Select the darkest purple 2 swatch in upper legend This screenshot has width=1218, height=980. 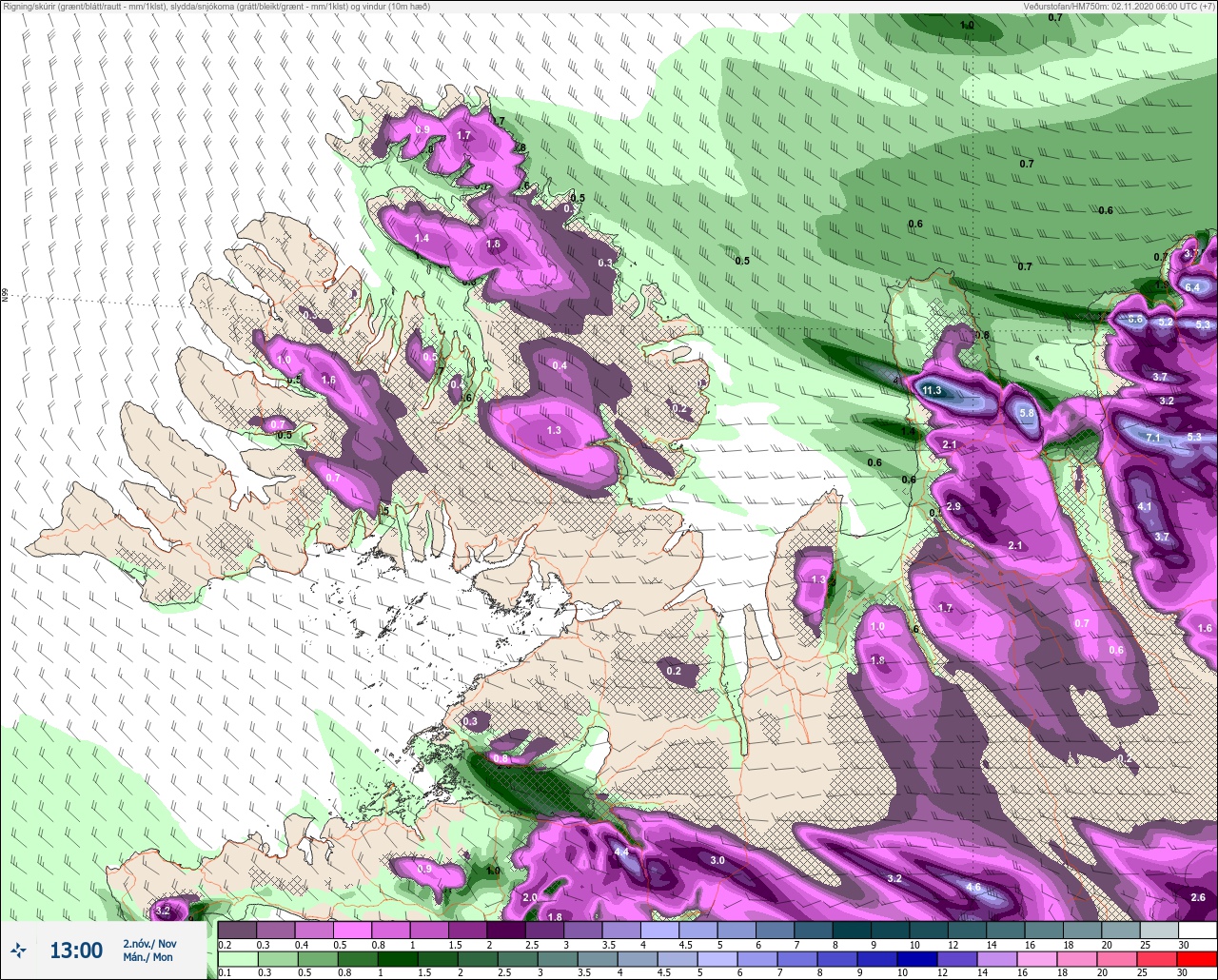505,930
